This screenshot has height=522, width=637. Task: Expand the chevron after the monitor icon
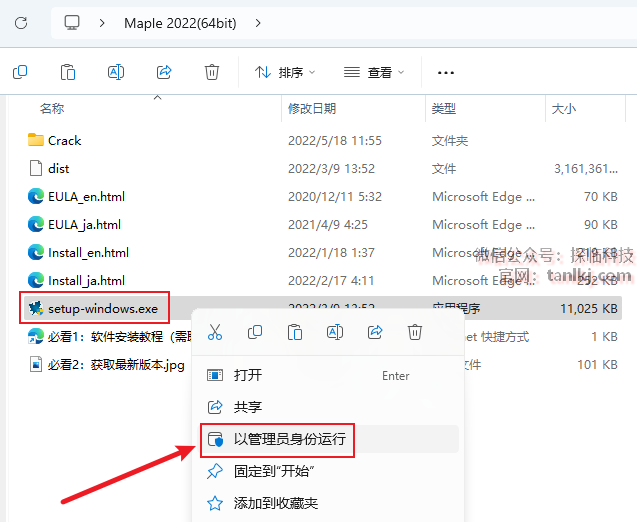102,23
